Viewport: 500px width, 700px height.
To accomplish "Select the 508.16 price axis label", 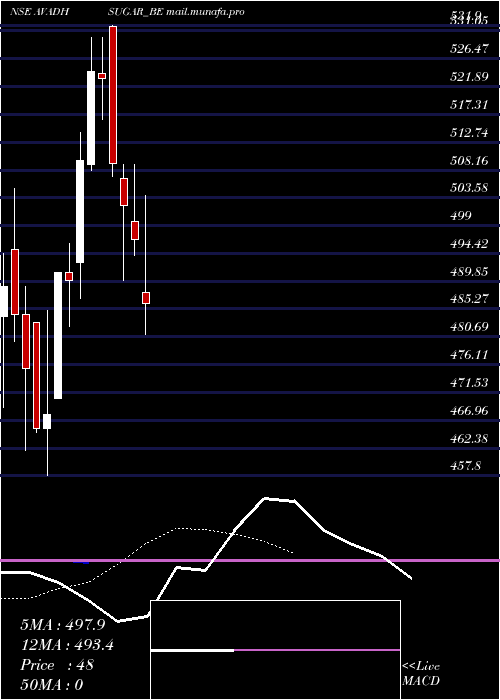I will coord(469,160).
